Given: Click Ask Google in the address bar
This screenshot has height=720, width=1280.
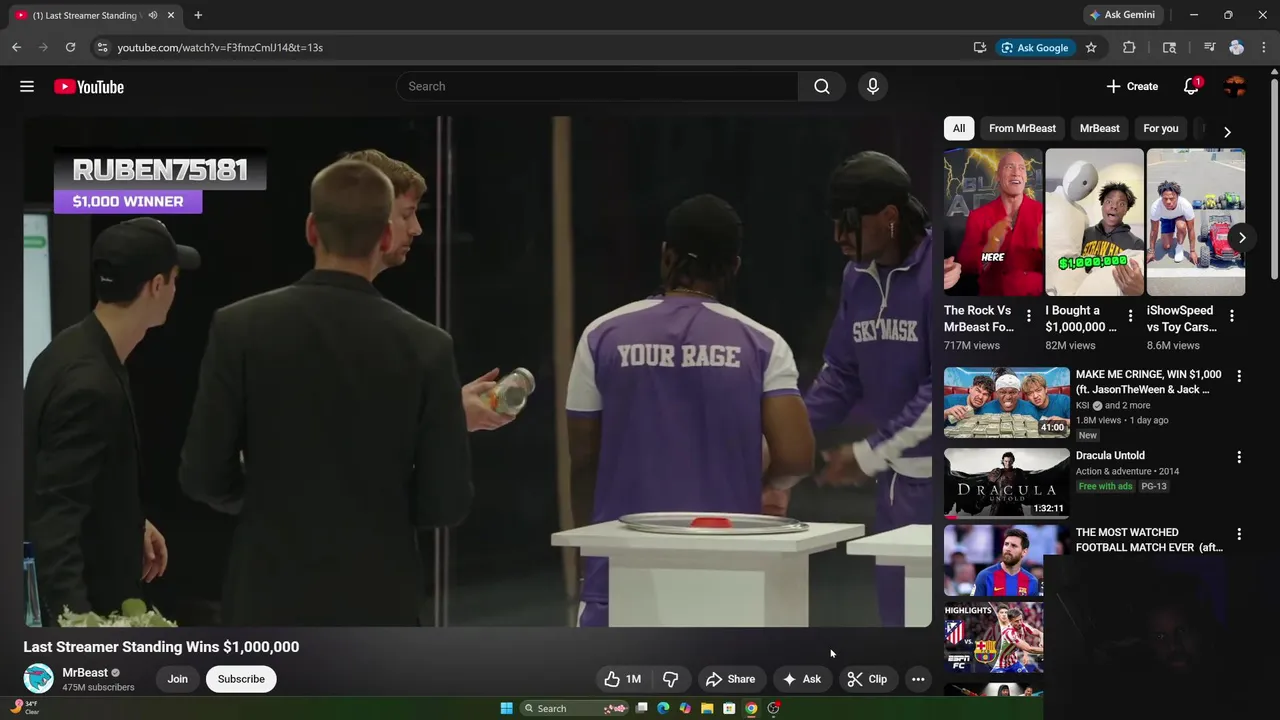Looking at the screenshot, I should coord(1035,47).
